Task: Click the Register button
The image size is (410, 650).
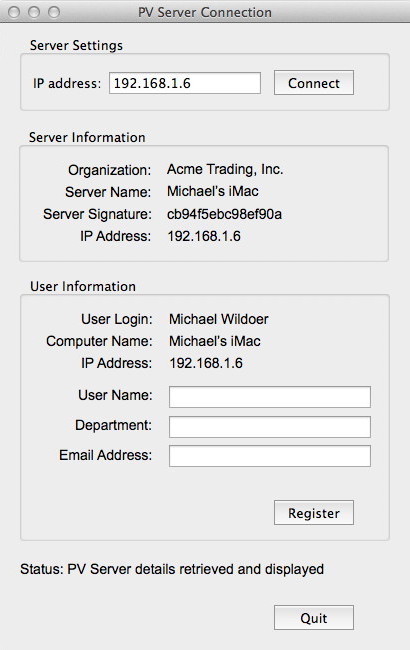Action: coord(314,513)
